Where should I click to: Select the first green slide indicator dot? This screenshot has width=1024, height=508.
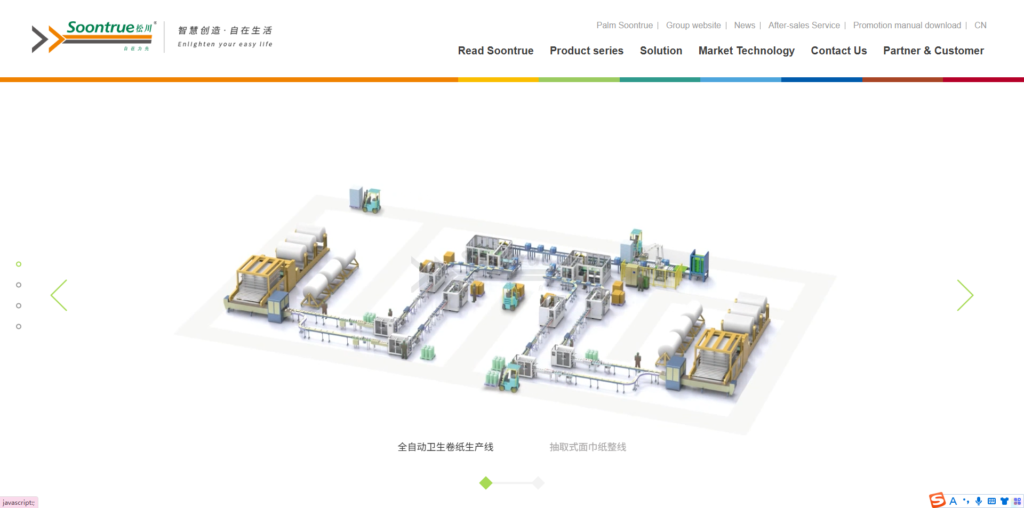[18, 264]
